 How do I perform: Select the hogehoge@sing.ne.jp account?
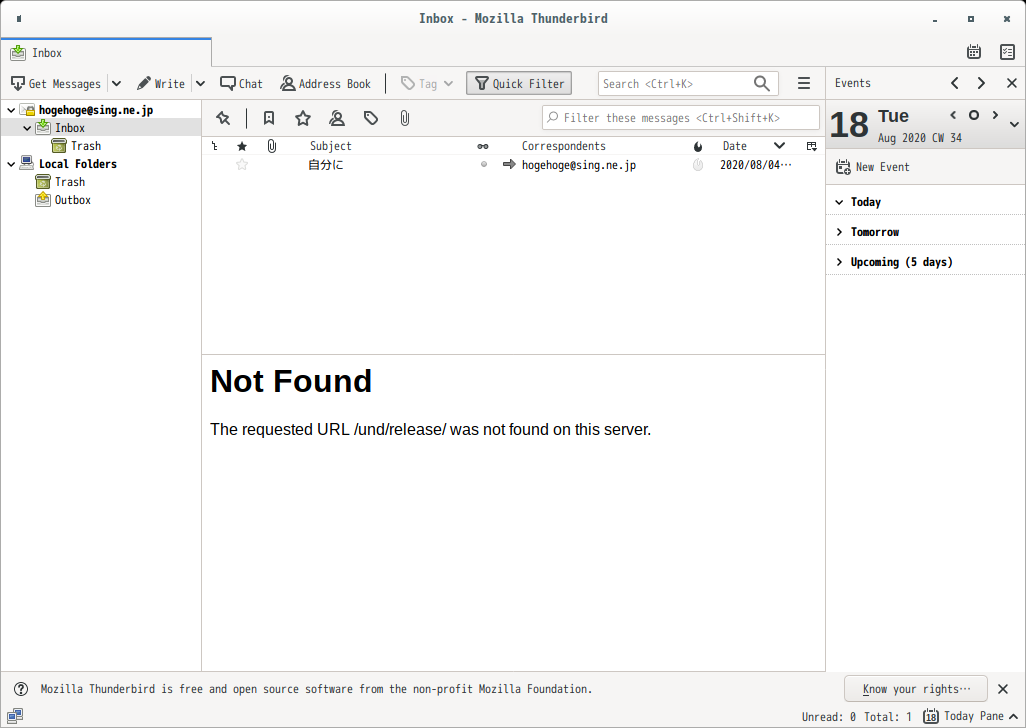(x=96, y=110)
